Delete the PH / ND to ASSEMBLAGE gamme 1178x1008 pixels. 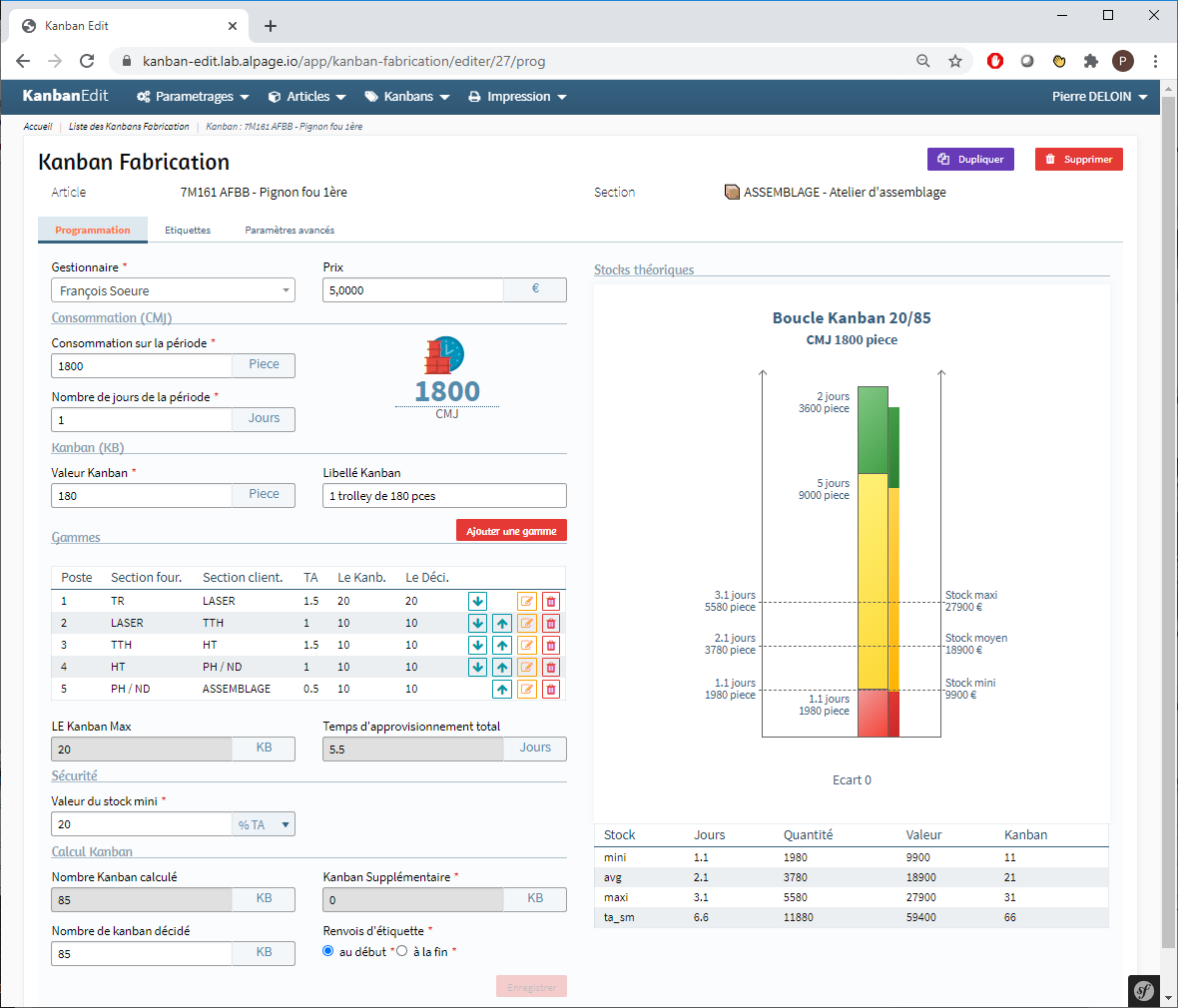click(550, 689)
